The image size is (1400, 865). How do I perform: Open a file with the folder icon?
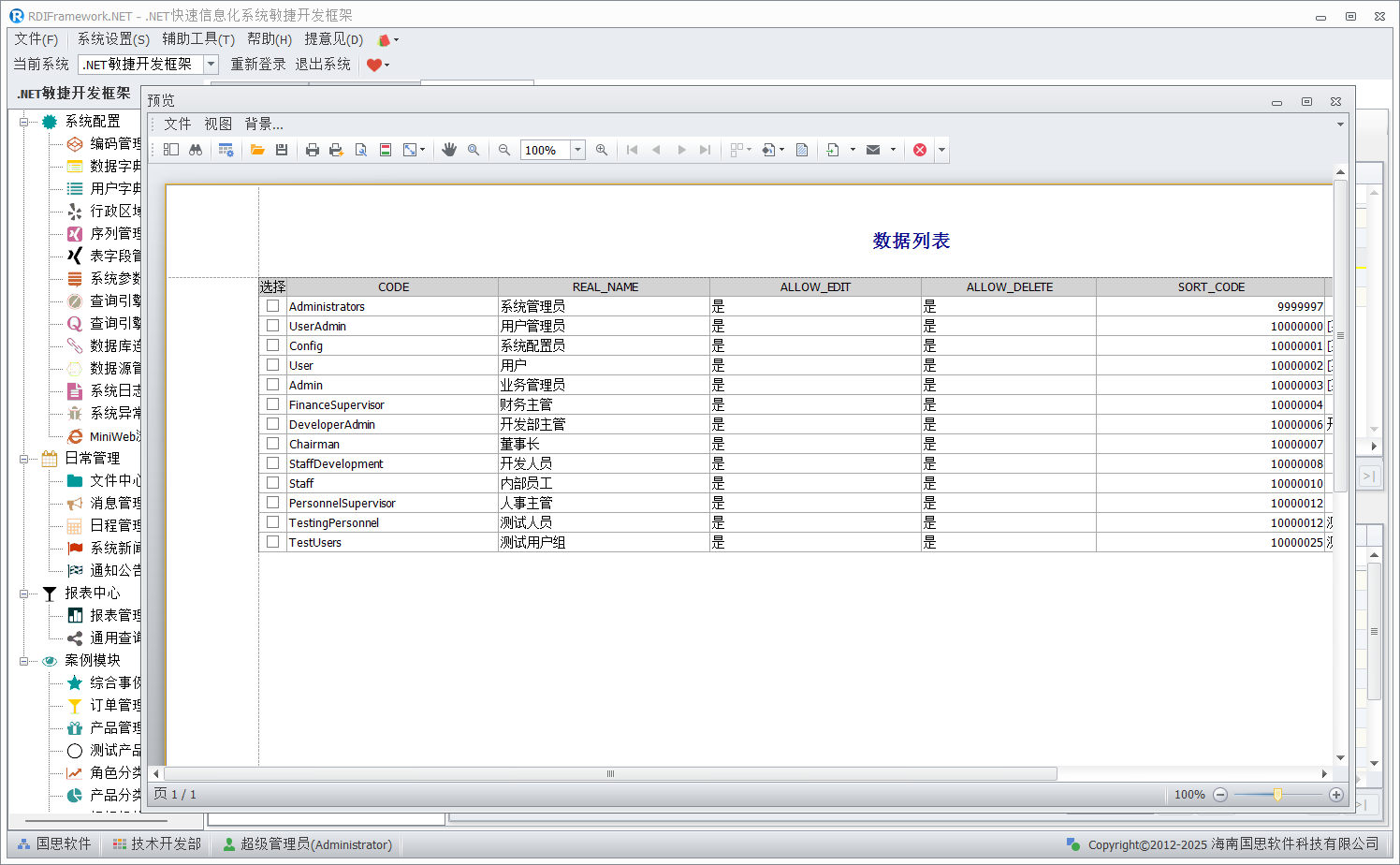click(x=257, y=150)
